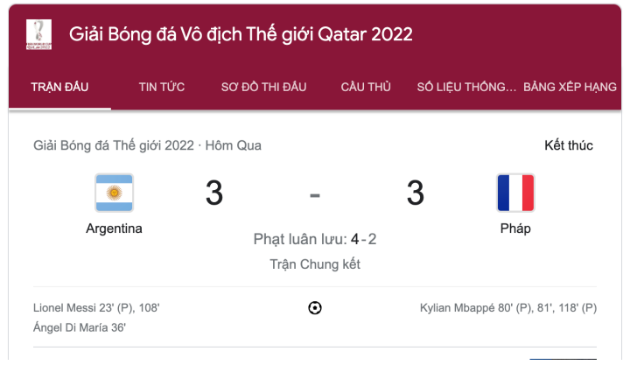Click Kylian Mbappé scorer line

(x=508, y=308)
